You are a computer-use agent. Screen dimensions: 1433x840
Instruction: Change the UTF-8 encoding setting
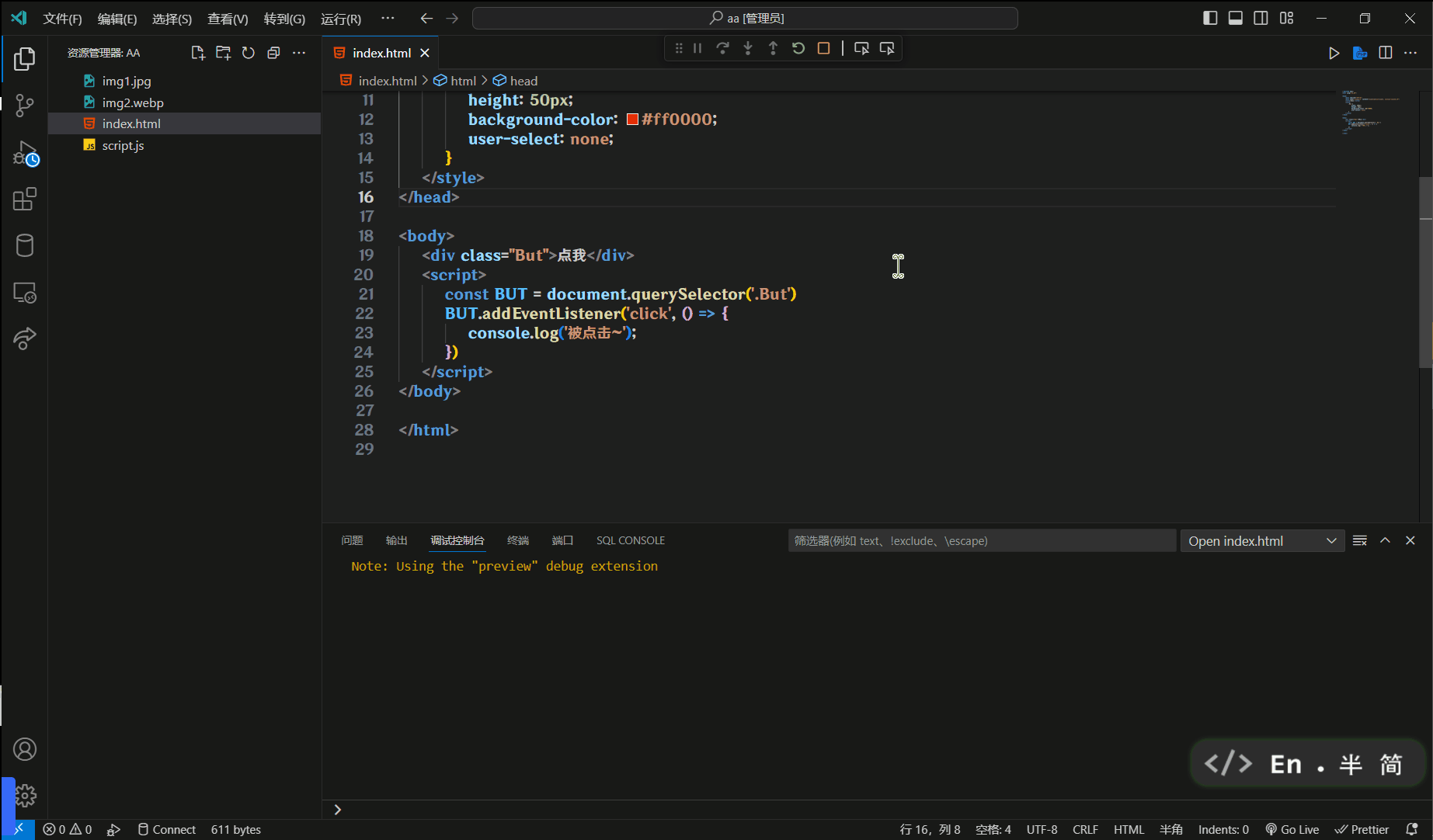1042,829
